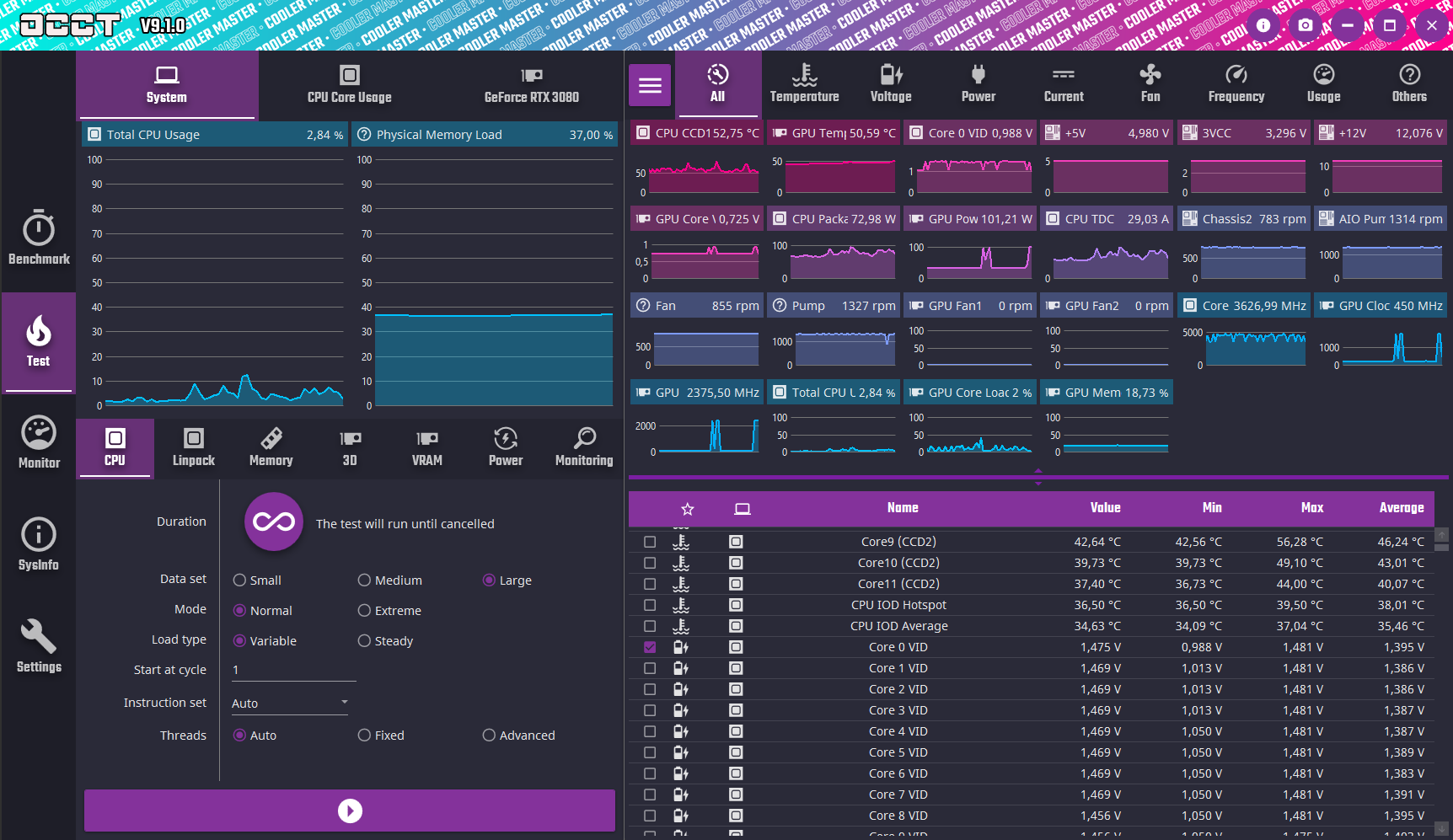Filter sensors by Temperature
Image resolution: width=1453 pixels, height=840 pixels.
804,84
